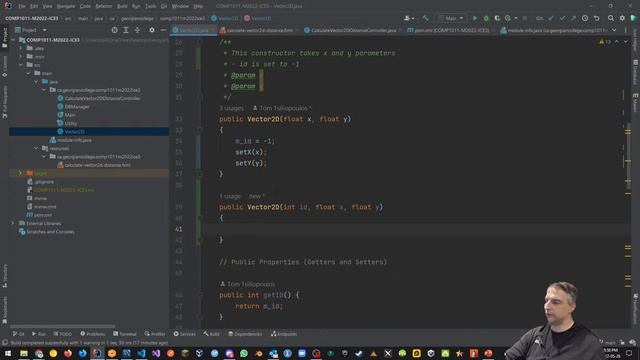Switch to pom.xml editor tab
The image size is (640, 360).
point(450,30)
